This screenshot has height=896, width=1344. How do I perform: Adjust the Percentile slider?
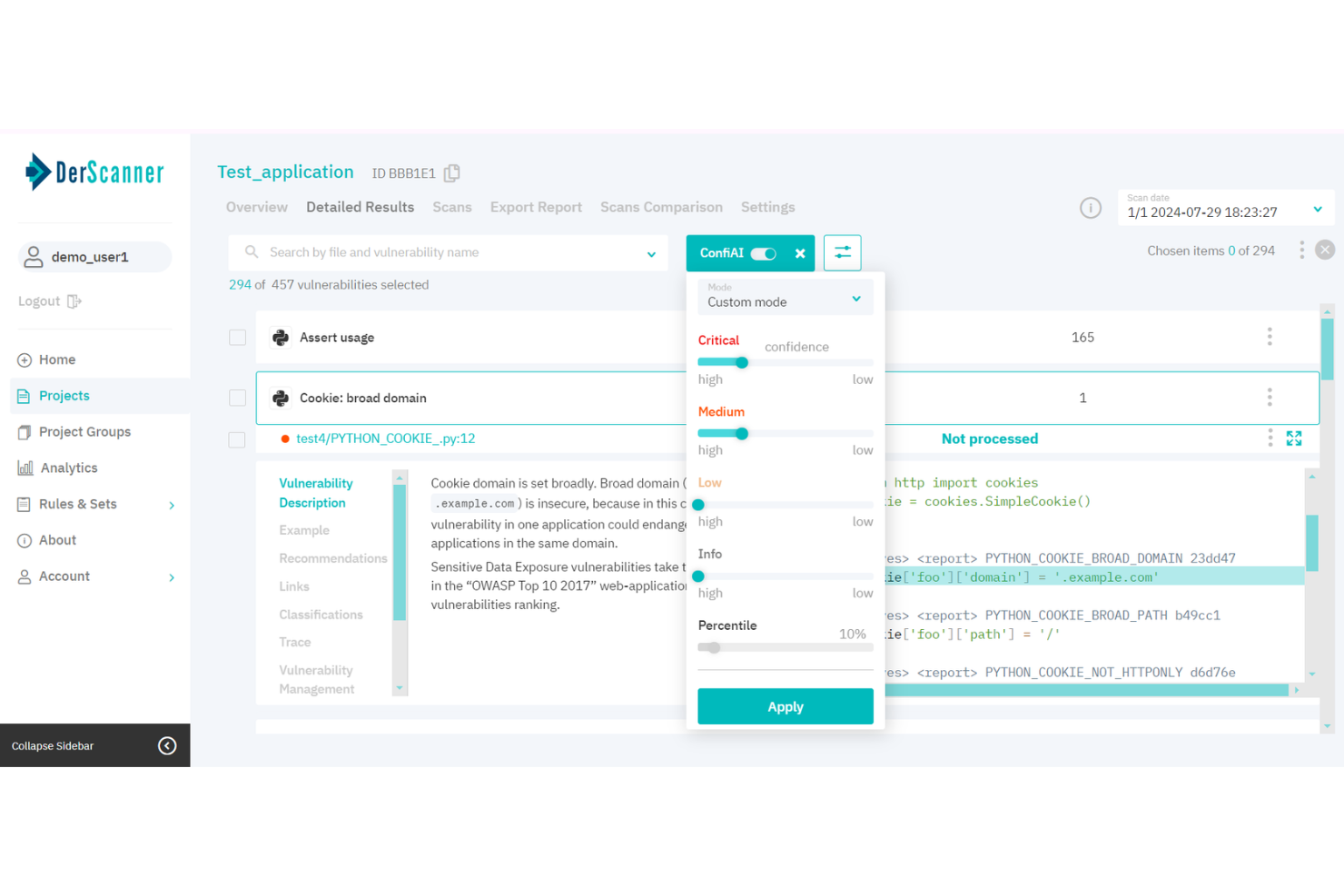click(712, 647)
